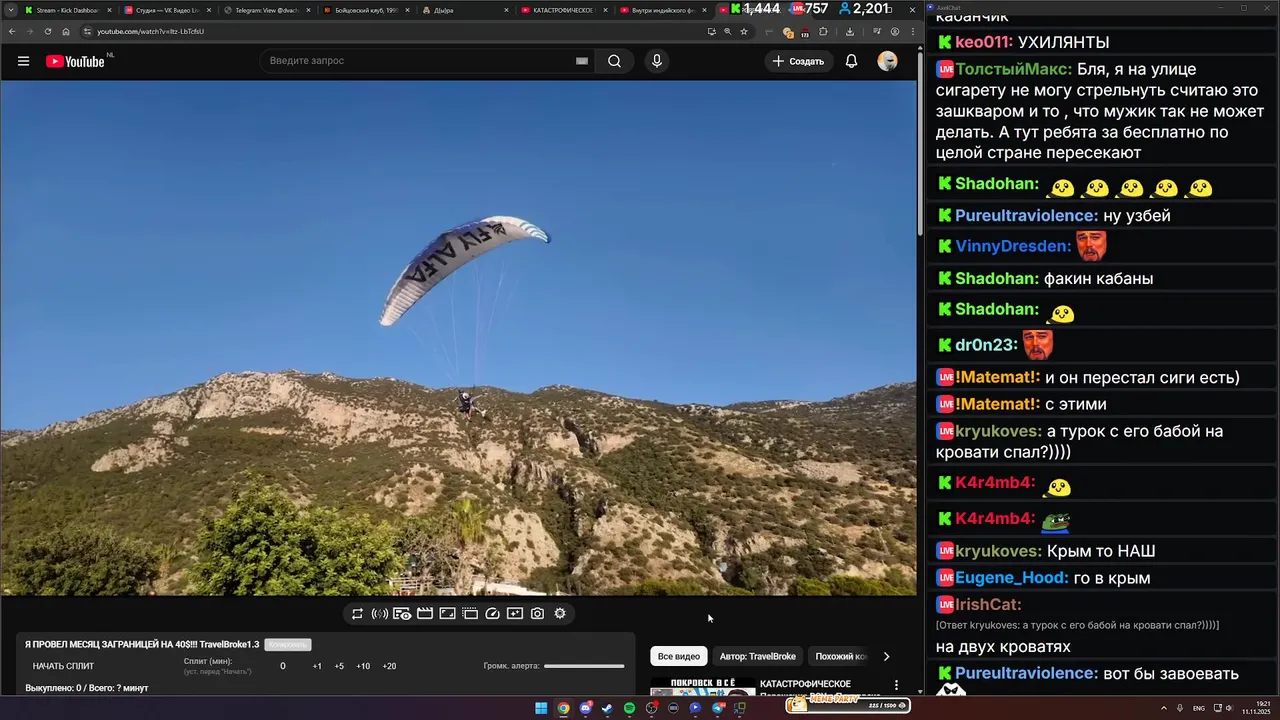Click username Eugene_Hood in chat
The image size is (1280, 720).
tap(1012, 578)
